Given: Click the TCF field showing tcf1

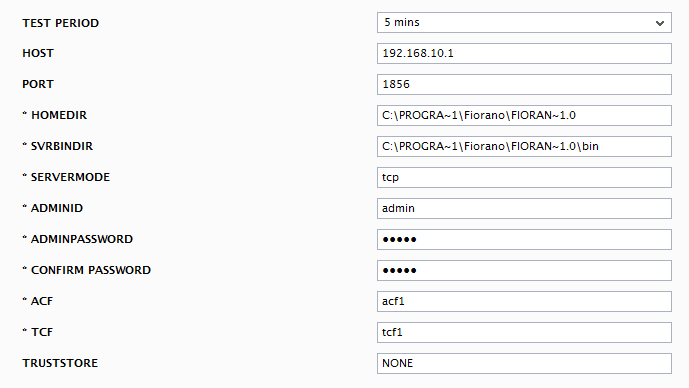Looking at the screenshot, I should pos(524,332).
